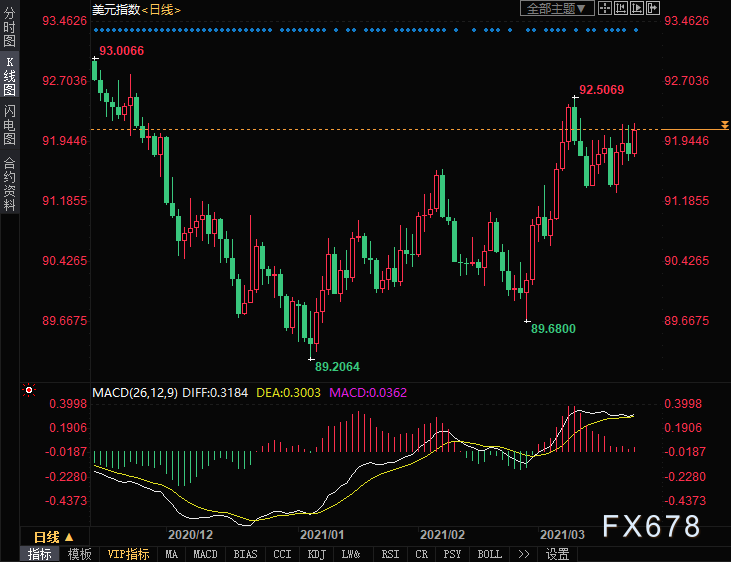Open the 合约资料 side tab
The width and height of the screenshot is (731, 562).
tap(9, 184)
